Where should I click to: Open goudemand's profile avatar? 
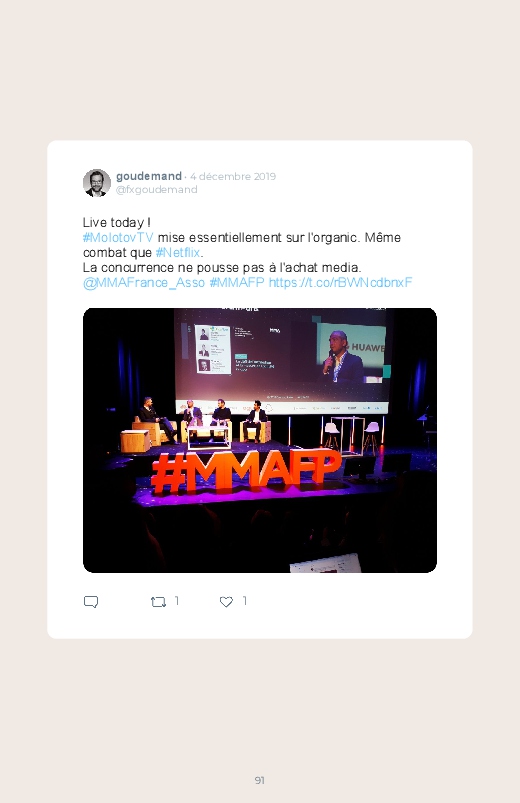tap(97, 183)
